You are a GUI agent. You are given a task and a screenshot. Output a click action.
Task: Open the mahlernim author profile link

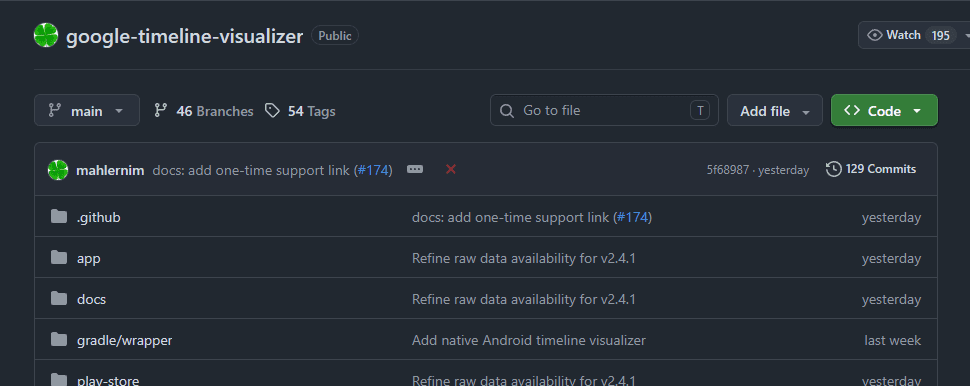(110, 170)
